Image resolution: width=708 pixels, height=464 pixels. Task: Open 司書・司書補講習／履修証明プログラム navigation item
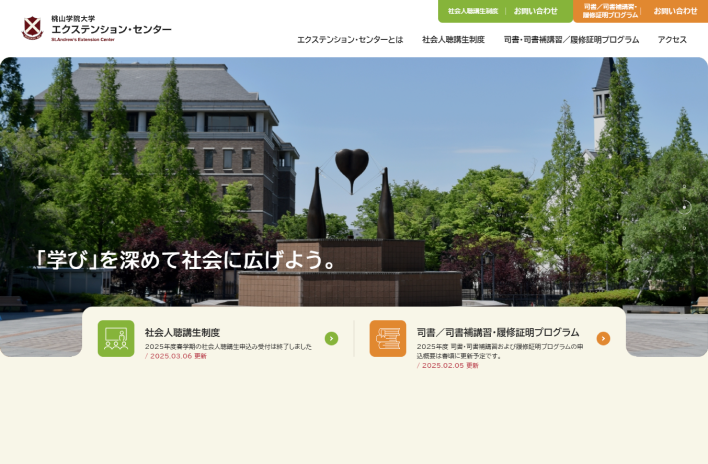[x=571, y=40]
